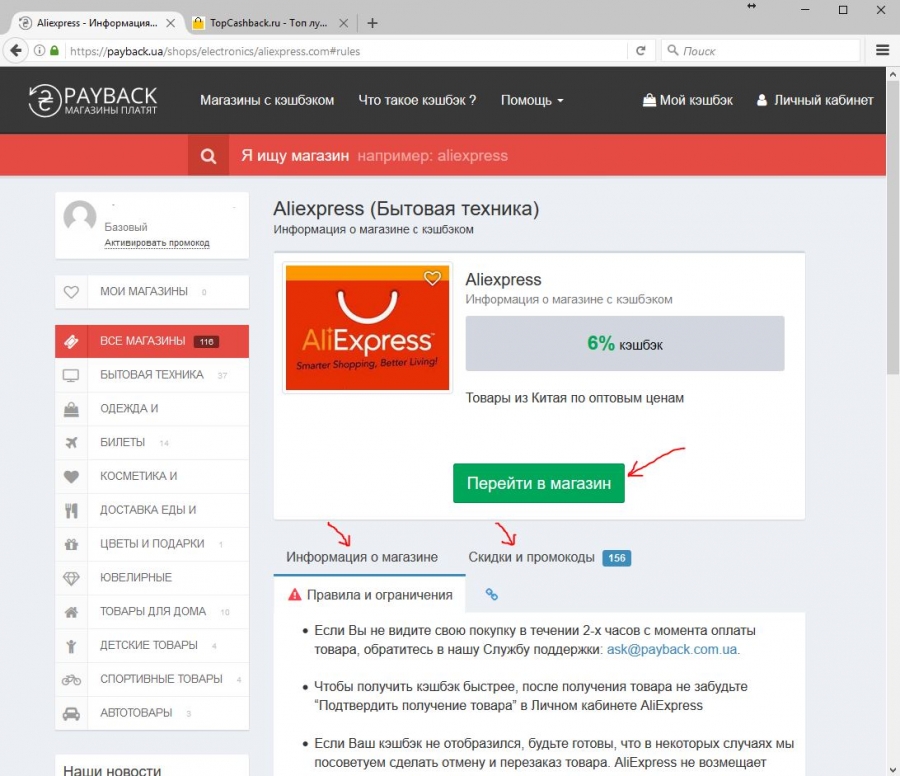The image size is (900, 776).
Task: Click the chain link icon tab
Action: (x=491, y=595)
